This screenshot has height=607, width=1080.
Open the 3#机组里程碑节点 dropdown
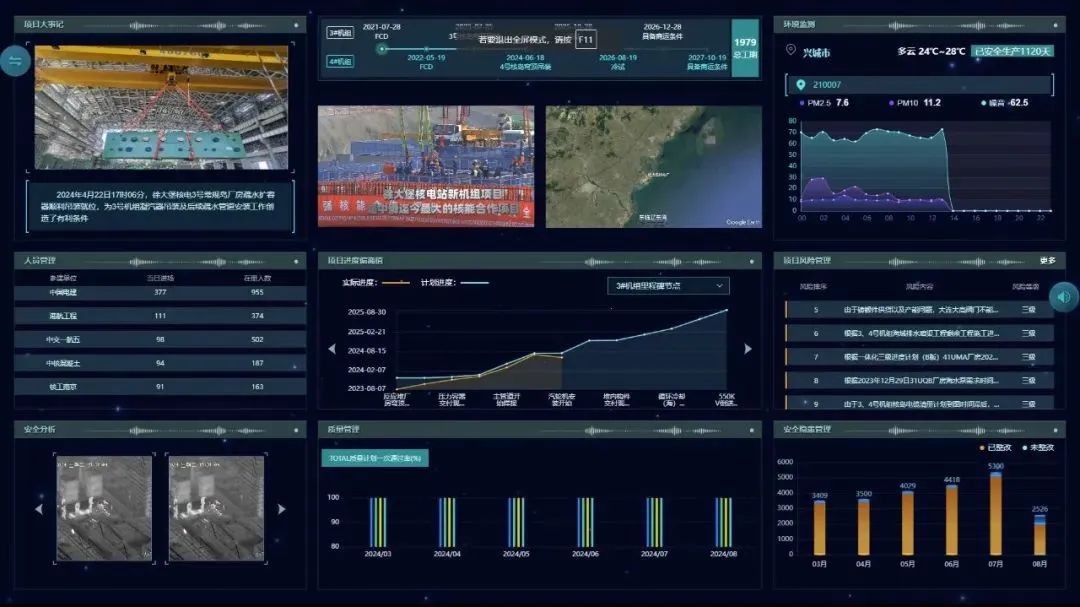668,286
